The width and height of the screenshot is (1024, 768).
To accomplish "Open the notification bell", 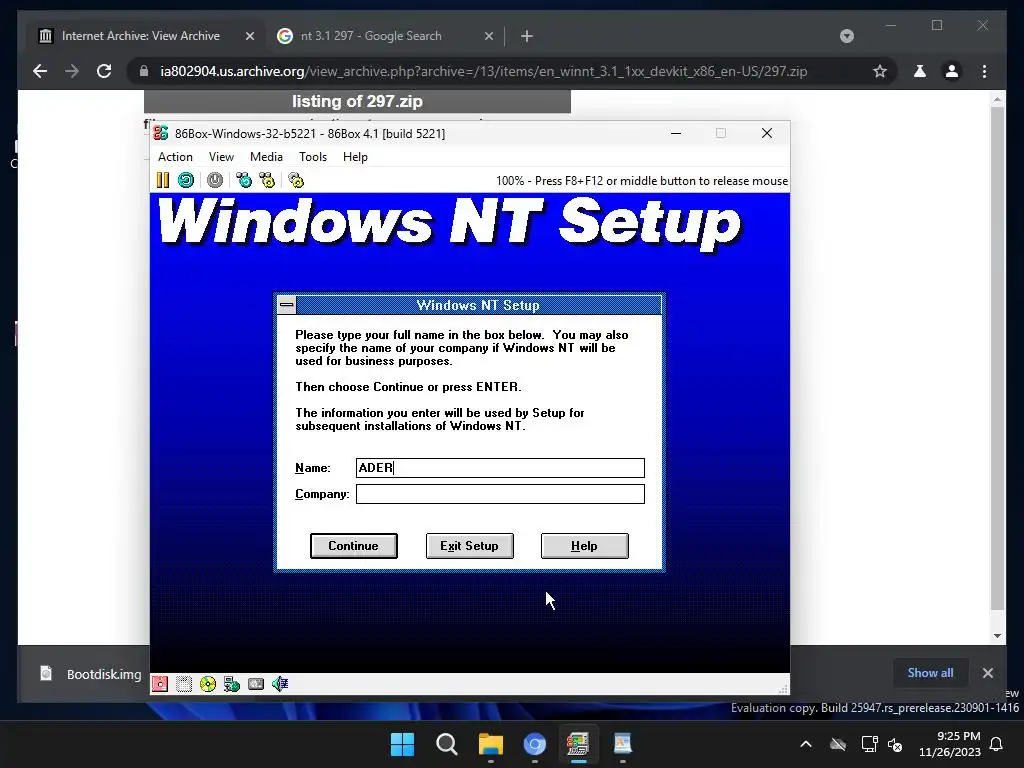I will tap(997, 744).
